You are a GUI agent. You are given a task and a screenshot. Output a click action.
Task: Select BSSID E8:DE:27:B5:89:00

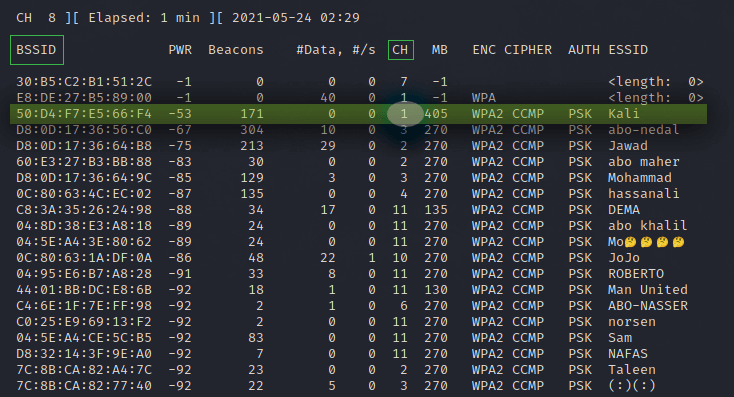point(84,98)
